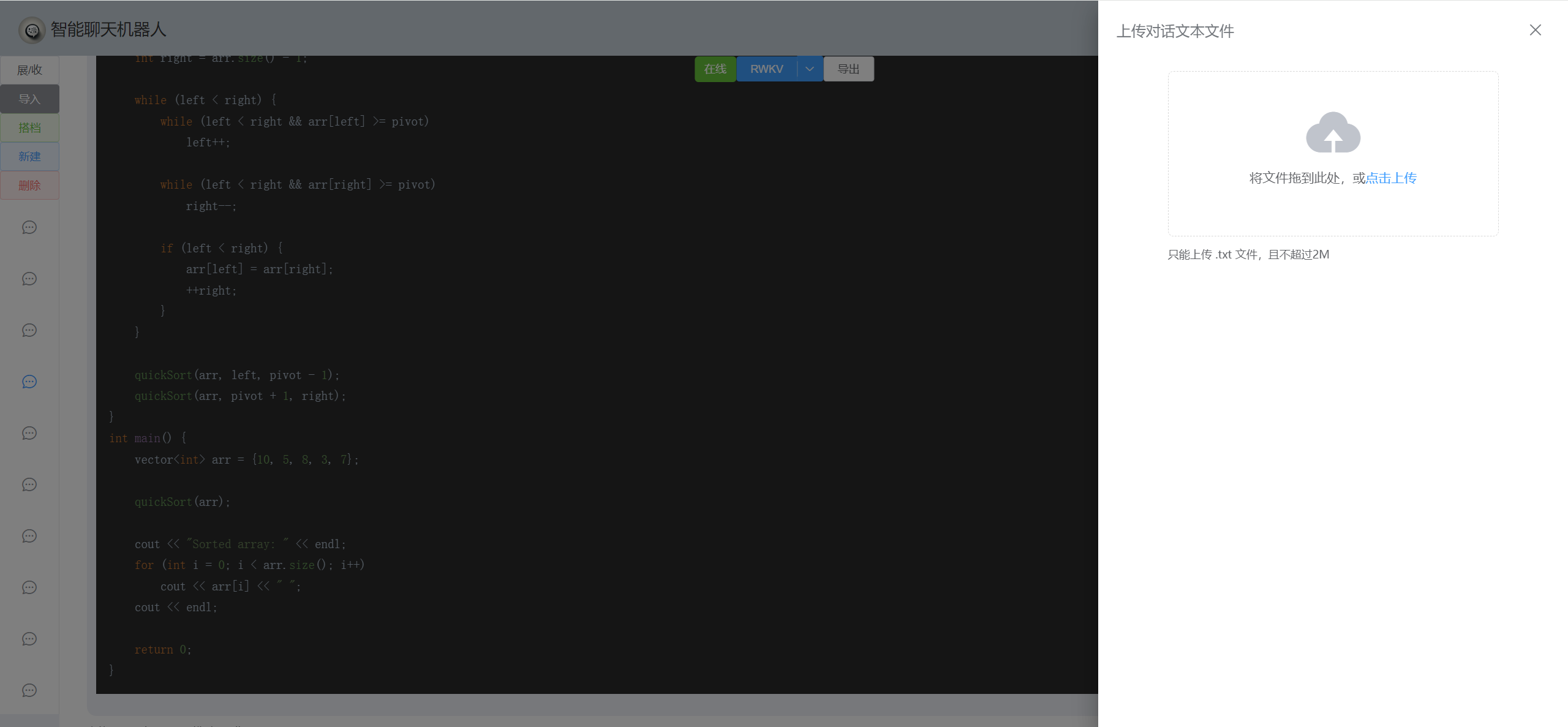Screen dimensions: 1568x727
Task: Click the 'if (left < right) {' line
Action: coord(222,248)
